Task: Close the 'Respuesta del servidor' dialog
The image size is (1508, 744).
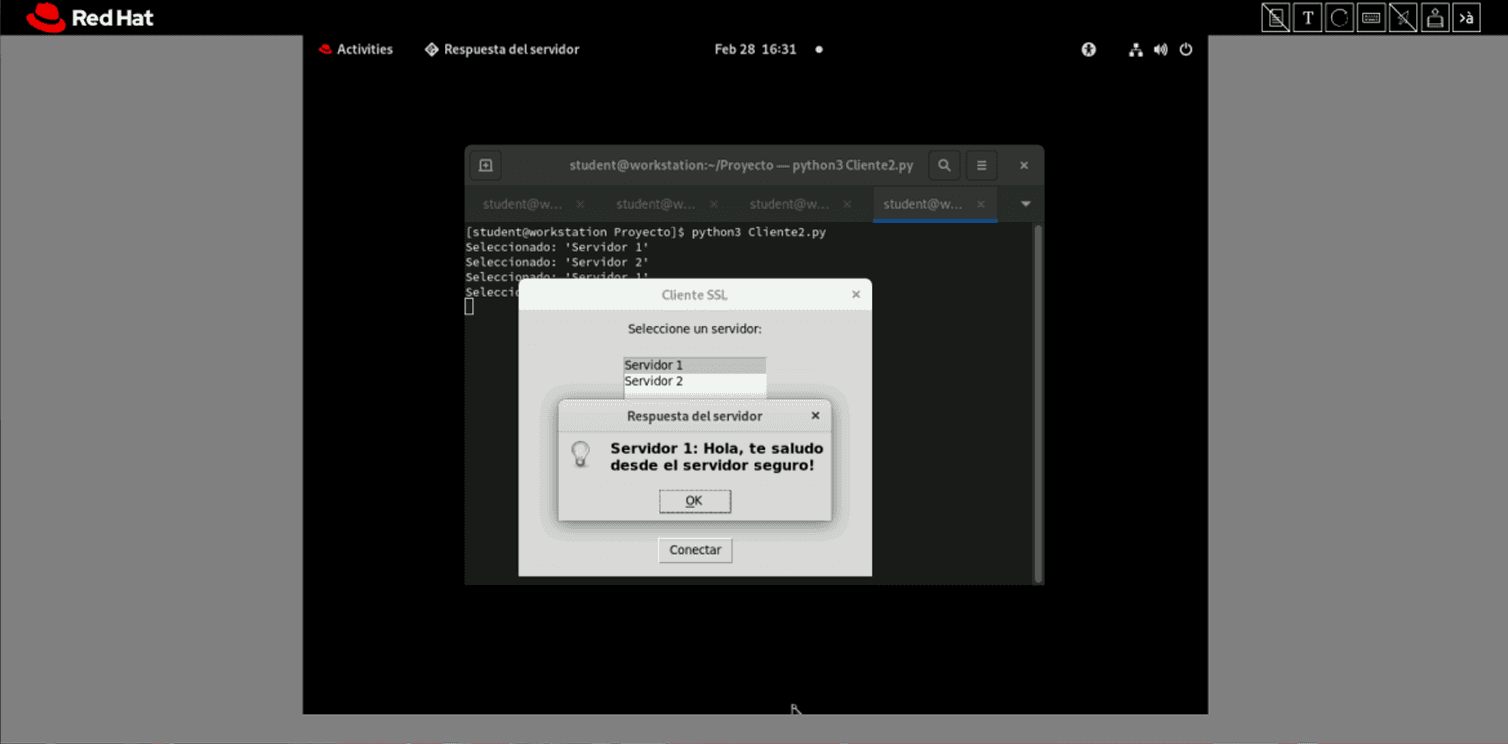Action: [x=815, y=415]
